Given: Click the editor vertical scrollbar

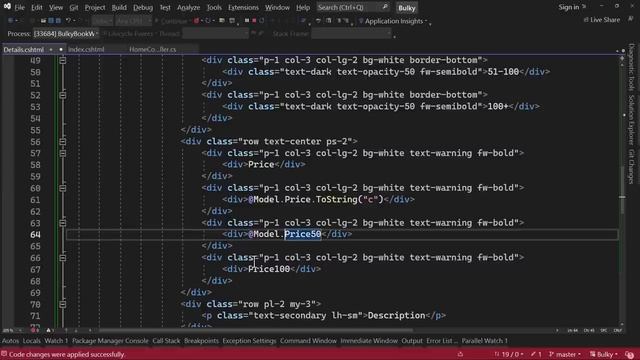Looking at the screenshot, I should 622,192.
